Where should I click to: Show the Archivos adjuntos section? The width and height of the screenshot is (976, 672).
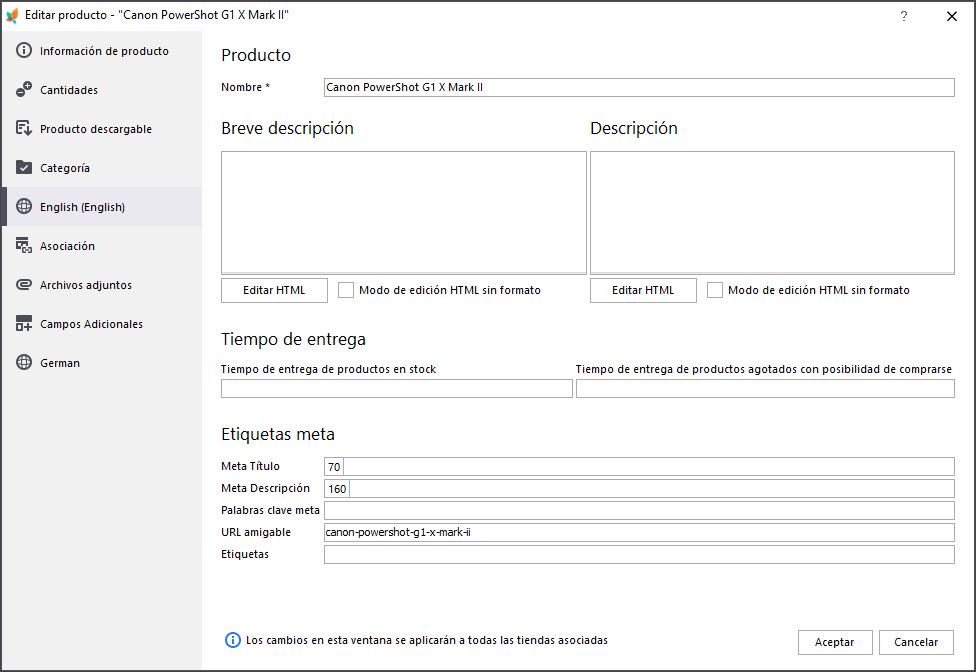pos(102,285)
